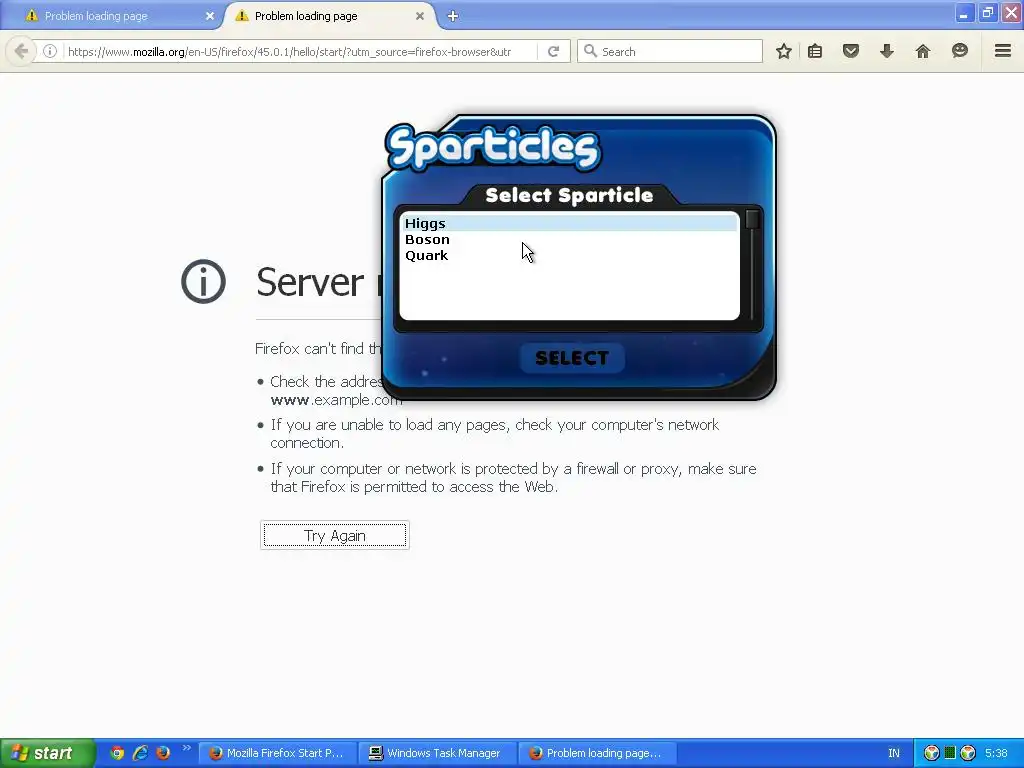1024x768 pixels.
Task: Choose Quark in the Sparticle list
Action: click(x=568, y=255)
